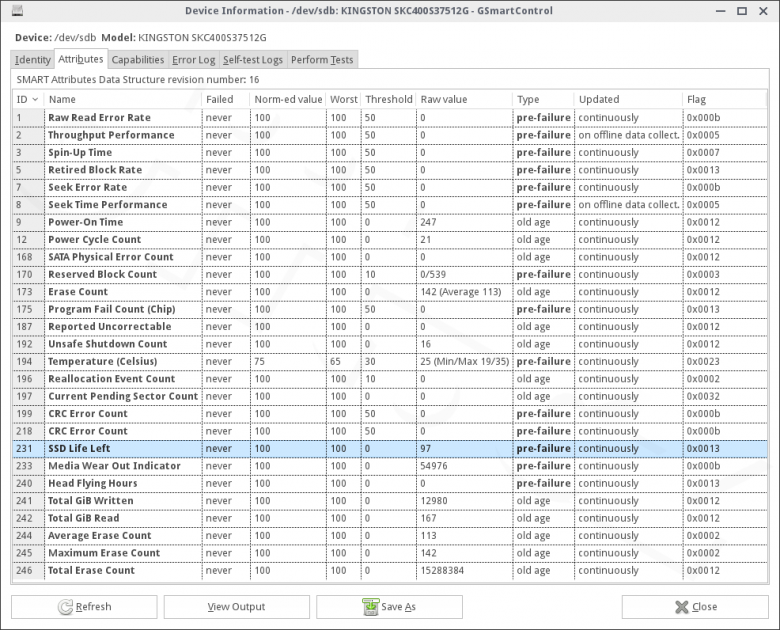Screen dimensions: 780x630
Task: Sort attributes by the Name column header
Action: pyautogui.click(x=62, y=100)
